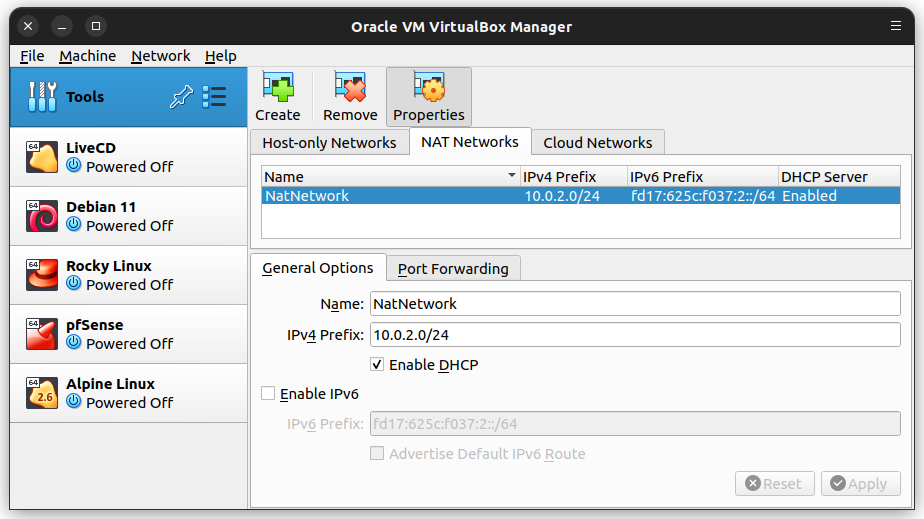Click the Debian 11 swirl icon
This screenshot has width=924, height=519.
(x=42, y=216)
